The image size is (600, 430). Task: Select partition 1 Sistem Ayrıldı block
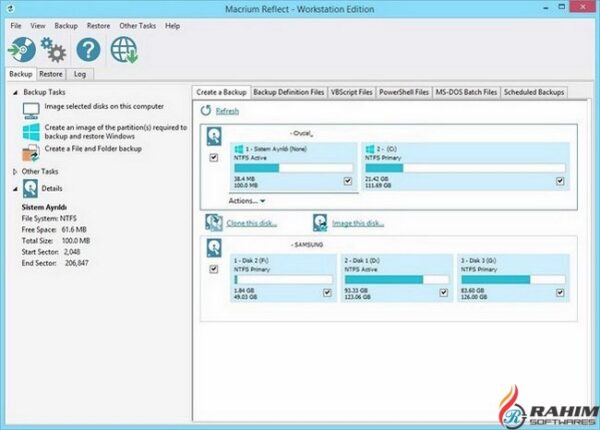click(293, 166)
